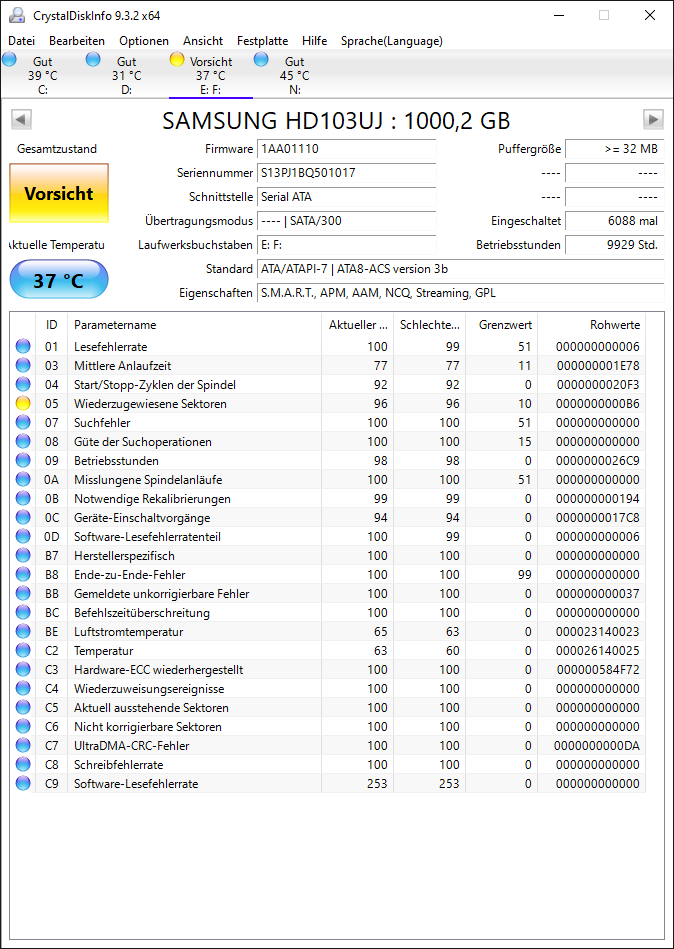The height and width of the screenshot is (949, 674).
Task: Click the Standard field ATA/ATAPI-7
Action: 460,269
